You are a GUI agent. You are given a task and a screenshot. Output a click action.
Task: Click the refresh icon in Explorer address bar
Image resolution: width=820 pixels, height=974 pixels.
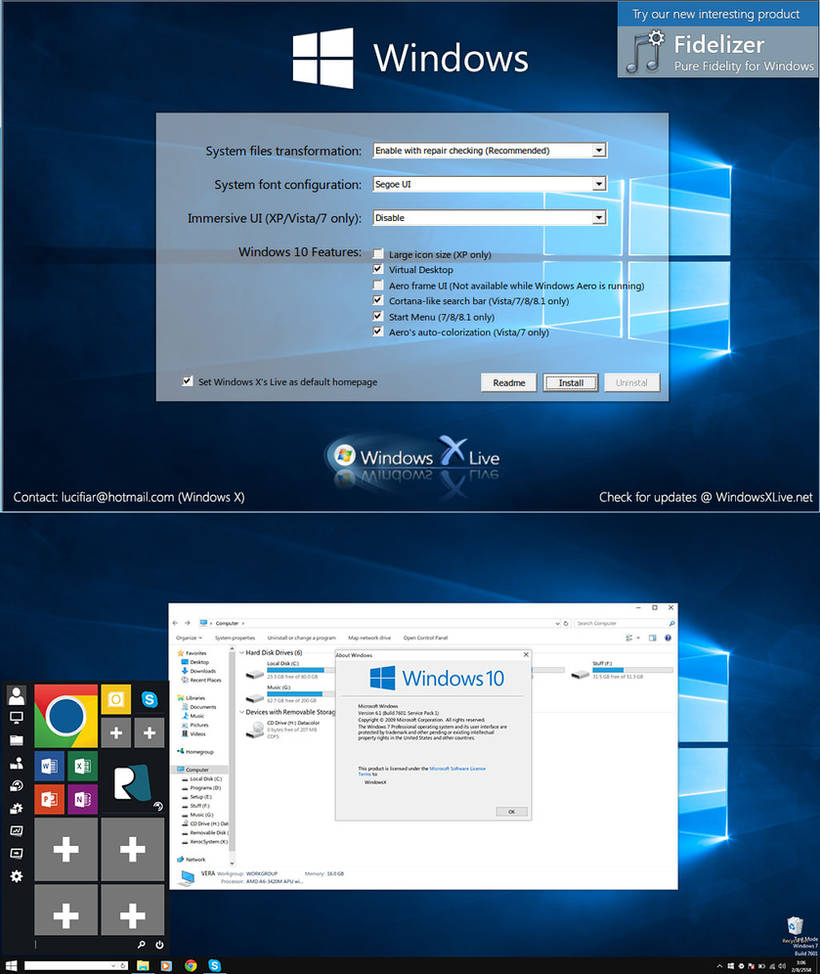coord(566,623)
